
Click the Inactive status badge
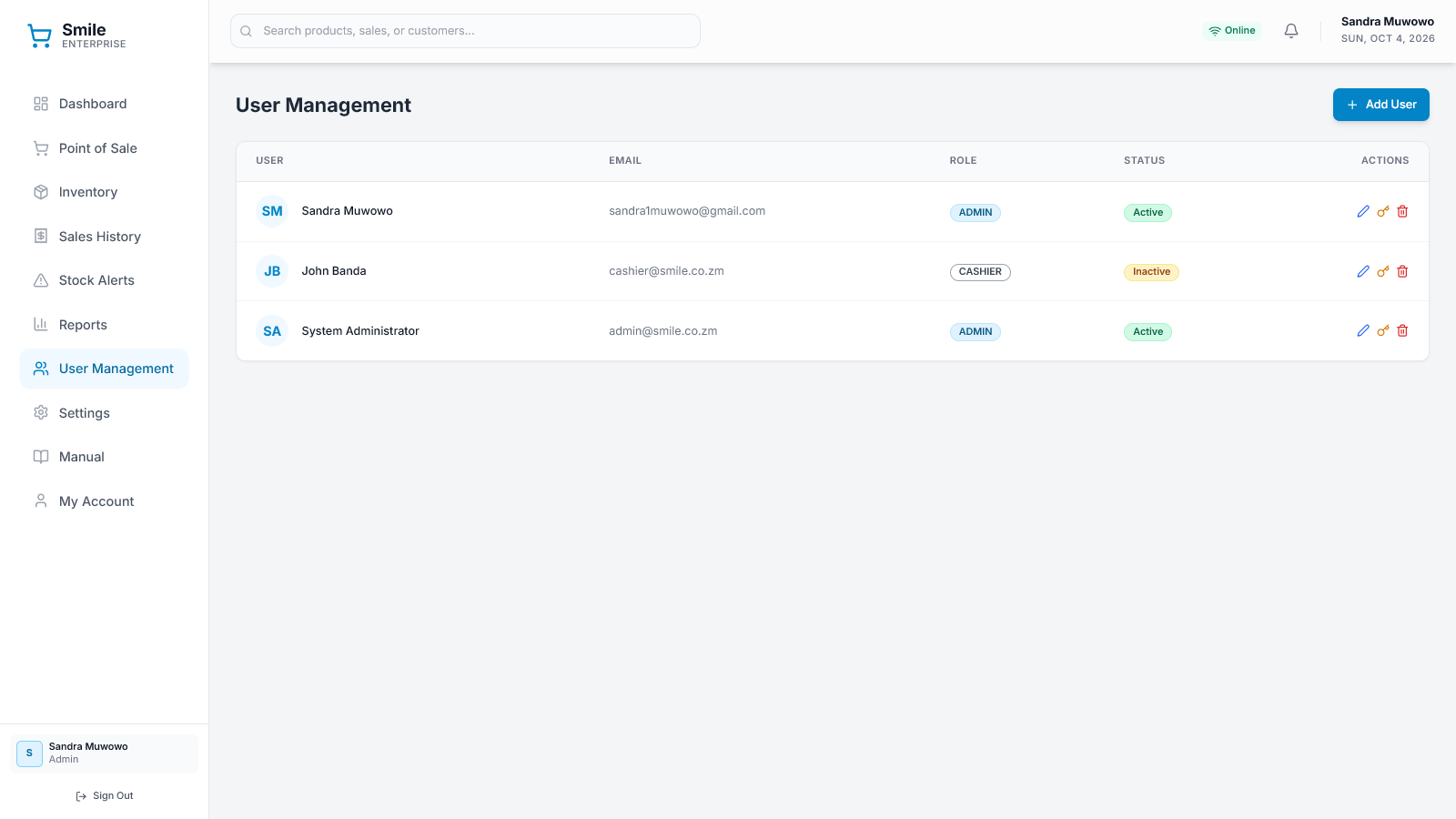click(x=1151, y=272)
